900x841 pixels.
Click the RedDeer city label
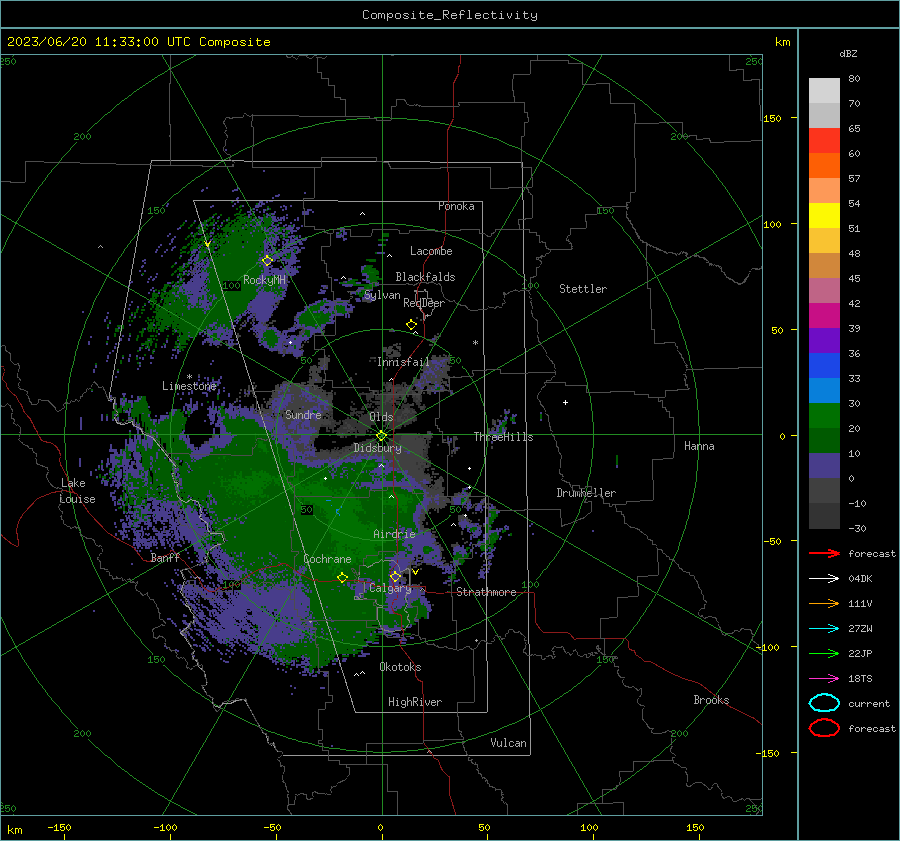pyautogui.click(x=424, y=303)
